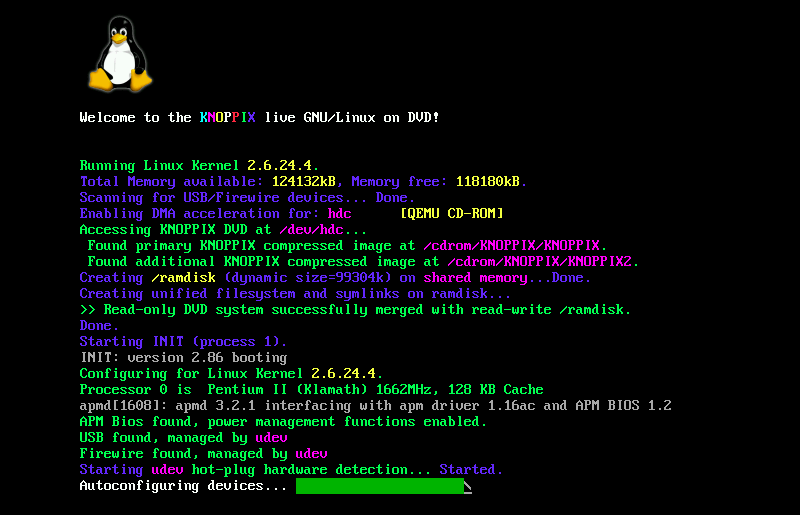The height and width of the screenshot is (515, 800).
Task: Click the 'Creating unified filesystem and symlinks' line
Action: tap(295, 293)
